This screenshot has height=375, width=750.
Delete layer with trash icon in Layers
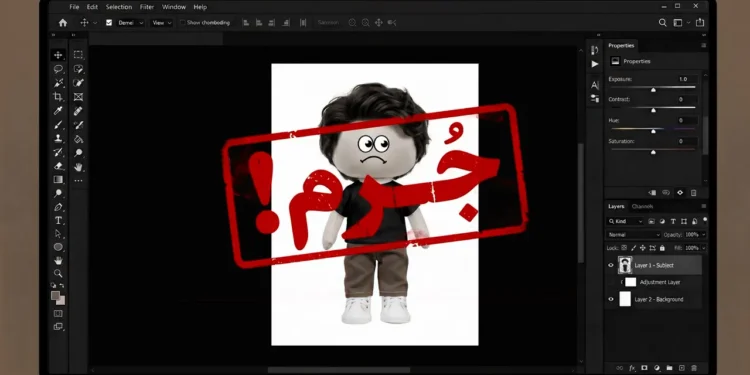click(694, 368)
